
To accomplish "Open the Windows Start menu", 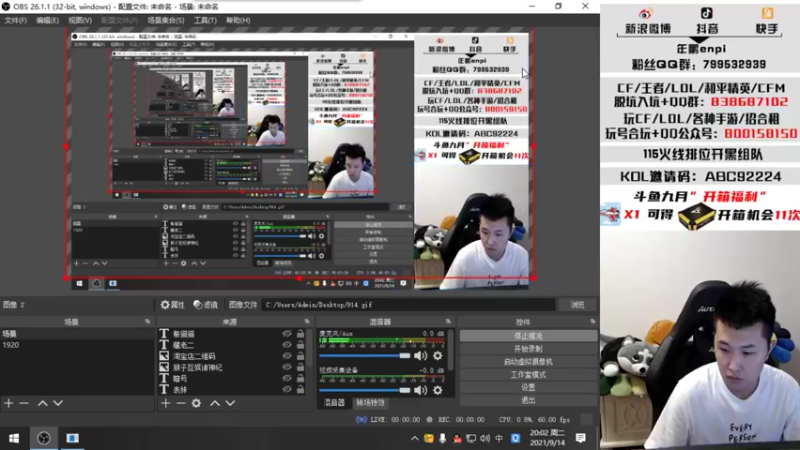I will [14, 438].
